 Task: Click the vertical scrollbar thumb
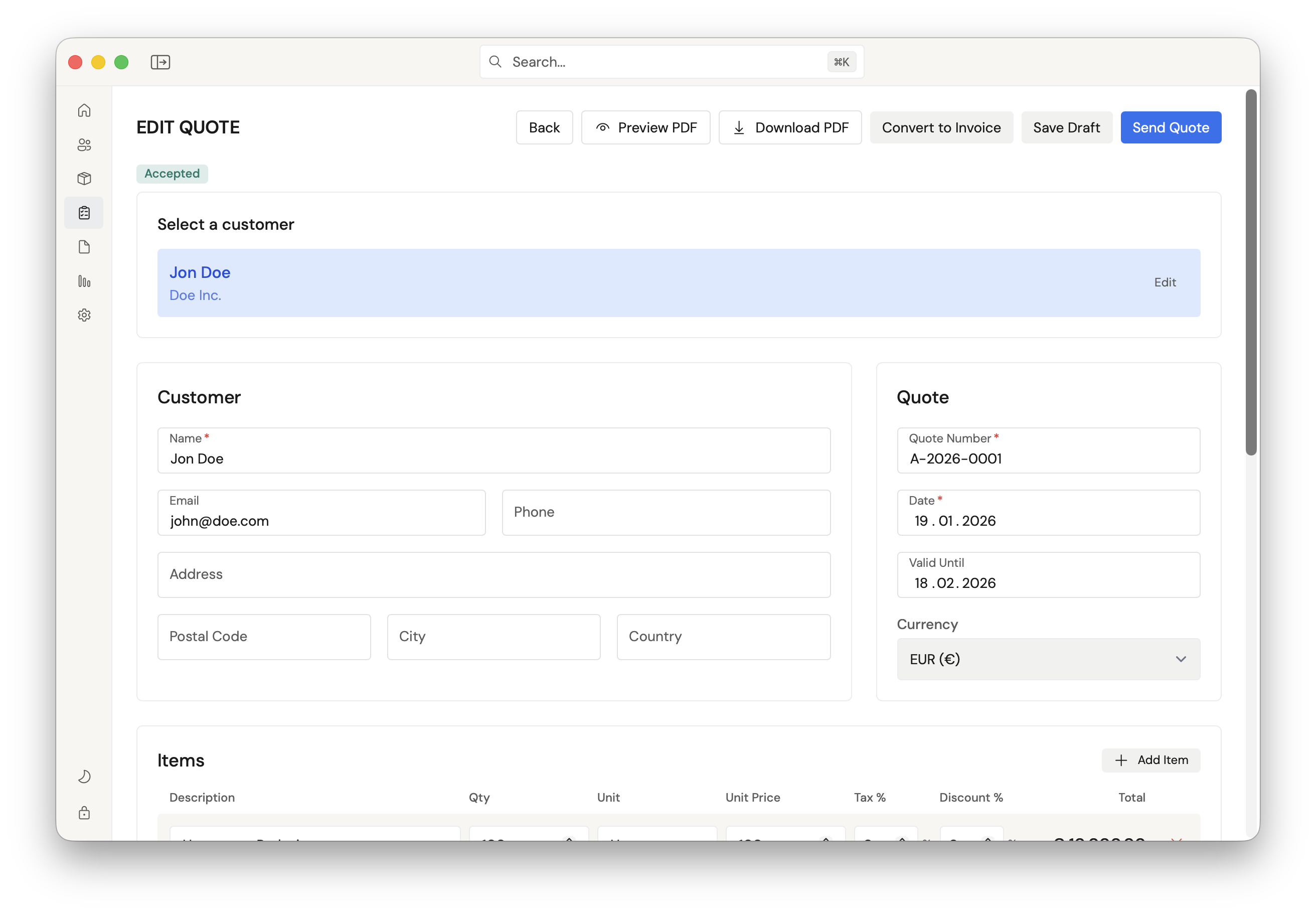click(x=1251, y=272)
